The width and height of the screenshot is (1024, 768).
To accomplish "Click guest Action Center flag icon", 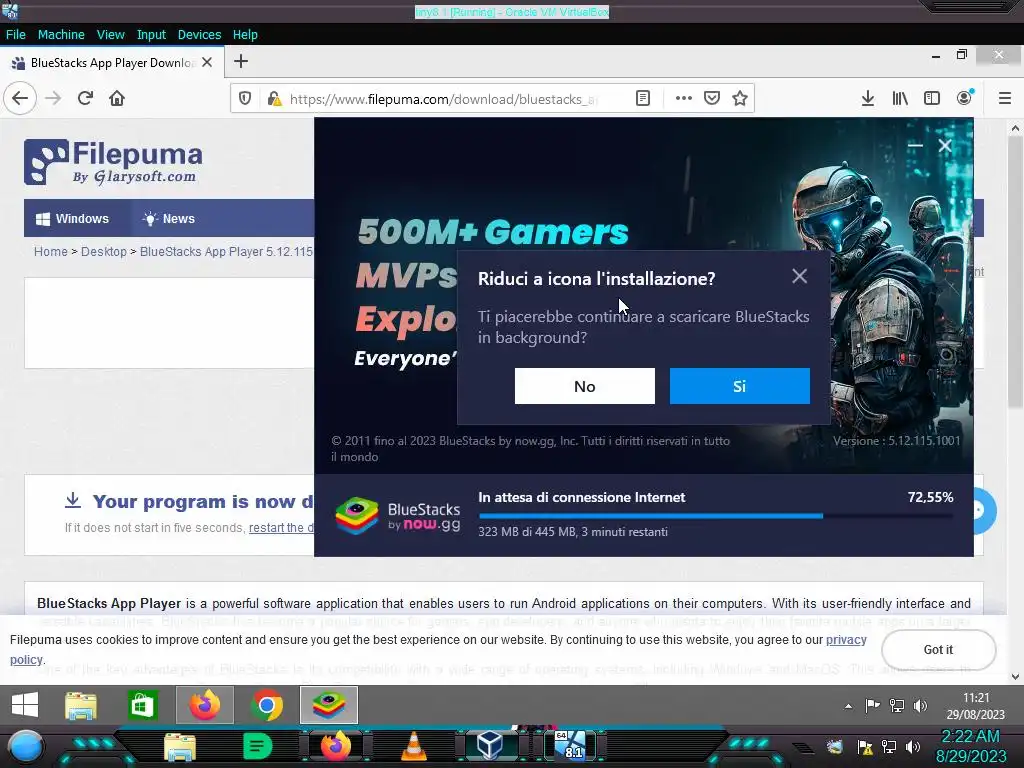I will point(872,706).
